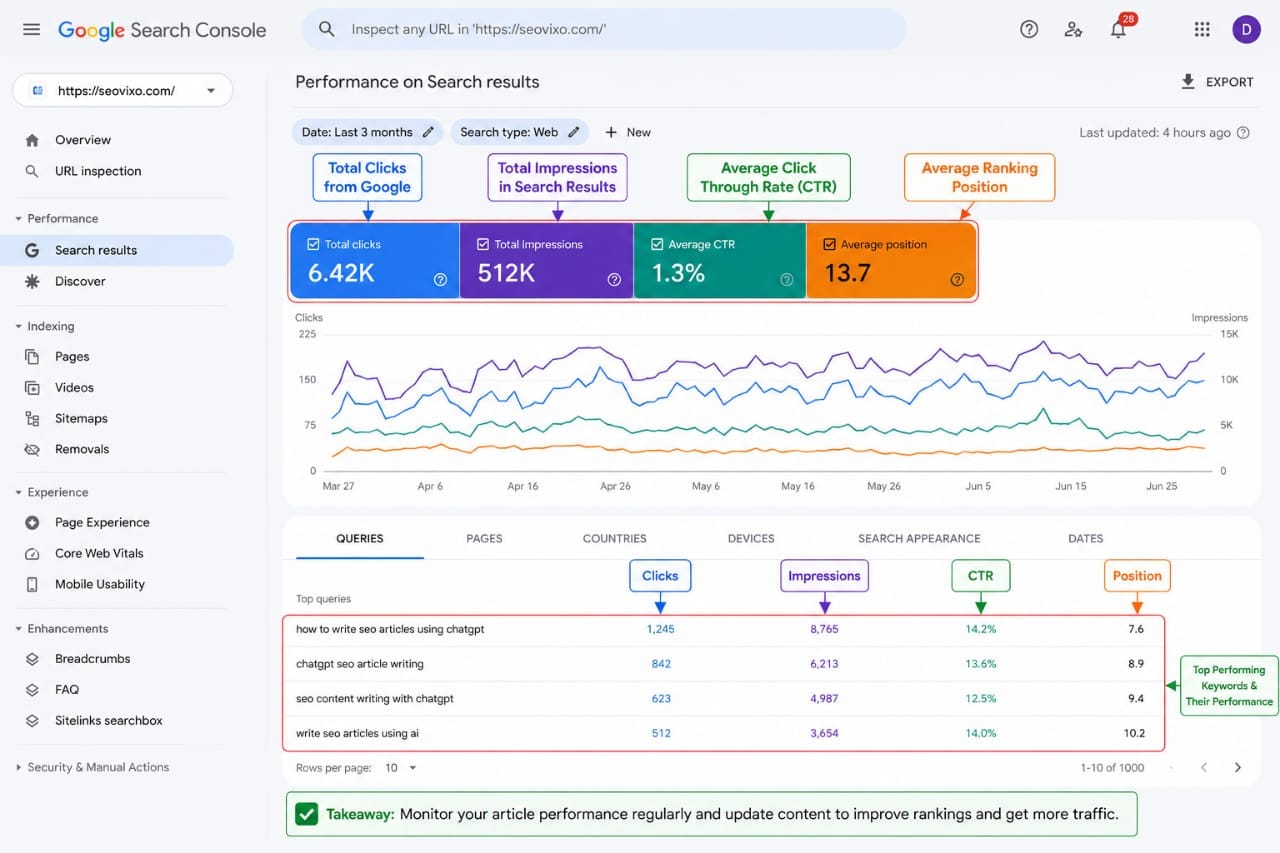Viewport: 1280px width, 853px height.
Task: Click the EXPORT button
Action: (1217, 82)
